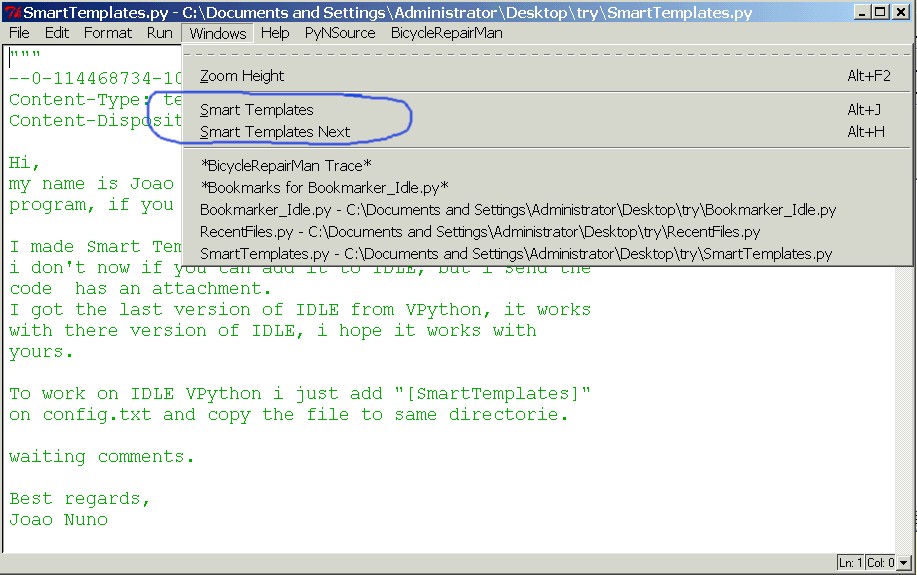Switch to *Bookmarks for Bookmarker_Idle.py* window

324,188
